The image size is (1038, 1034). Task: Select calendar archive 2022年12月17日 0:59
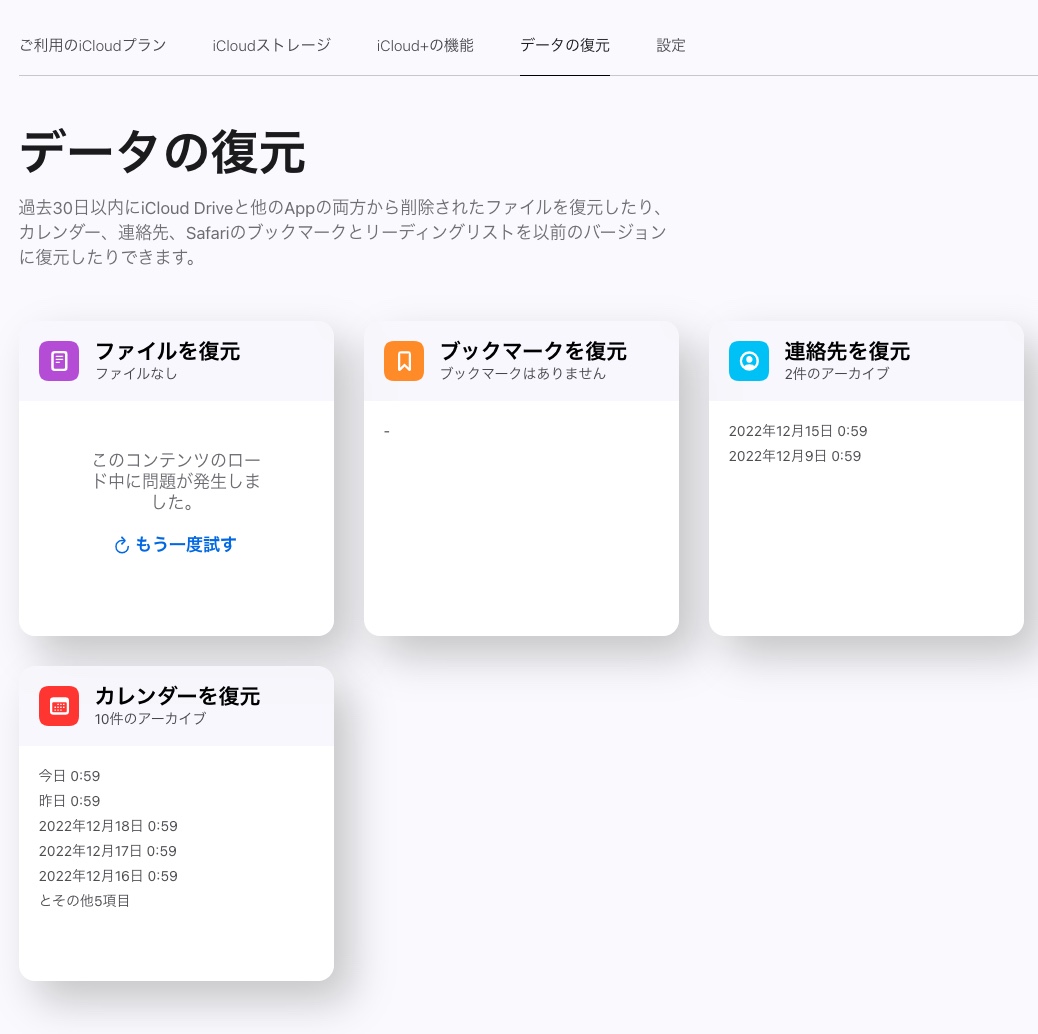coord(107,851)
